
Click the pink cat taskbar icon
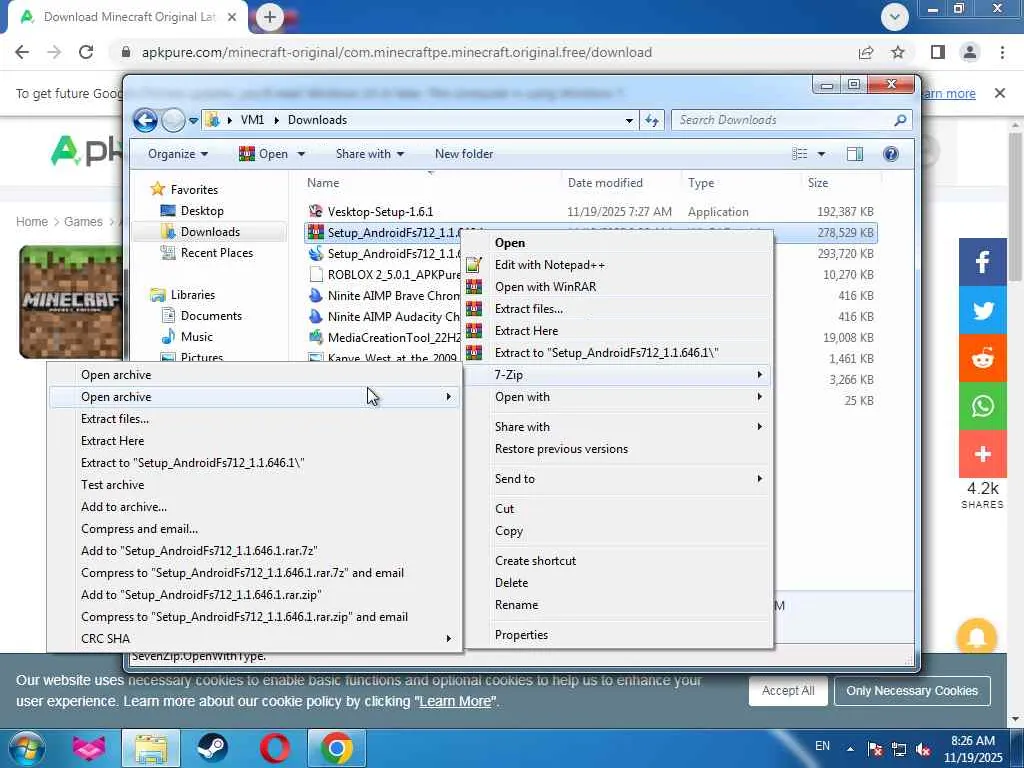click(x=89, y=748)
